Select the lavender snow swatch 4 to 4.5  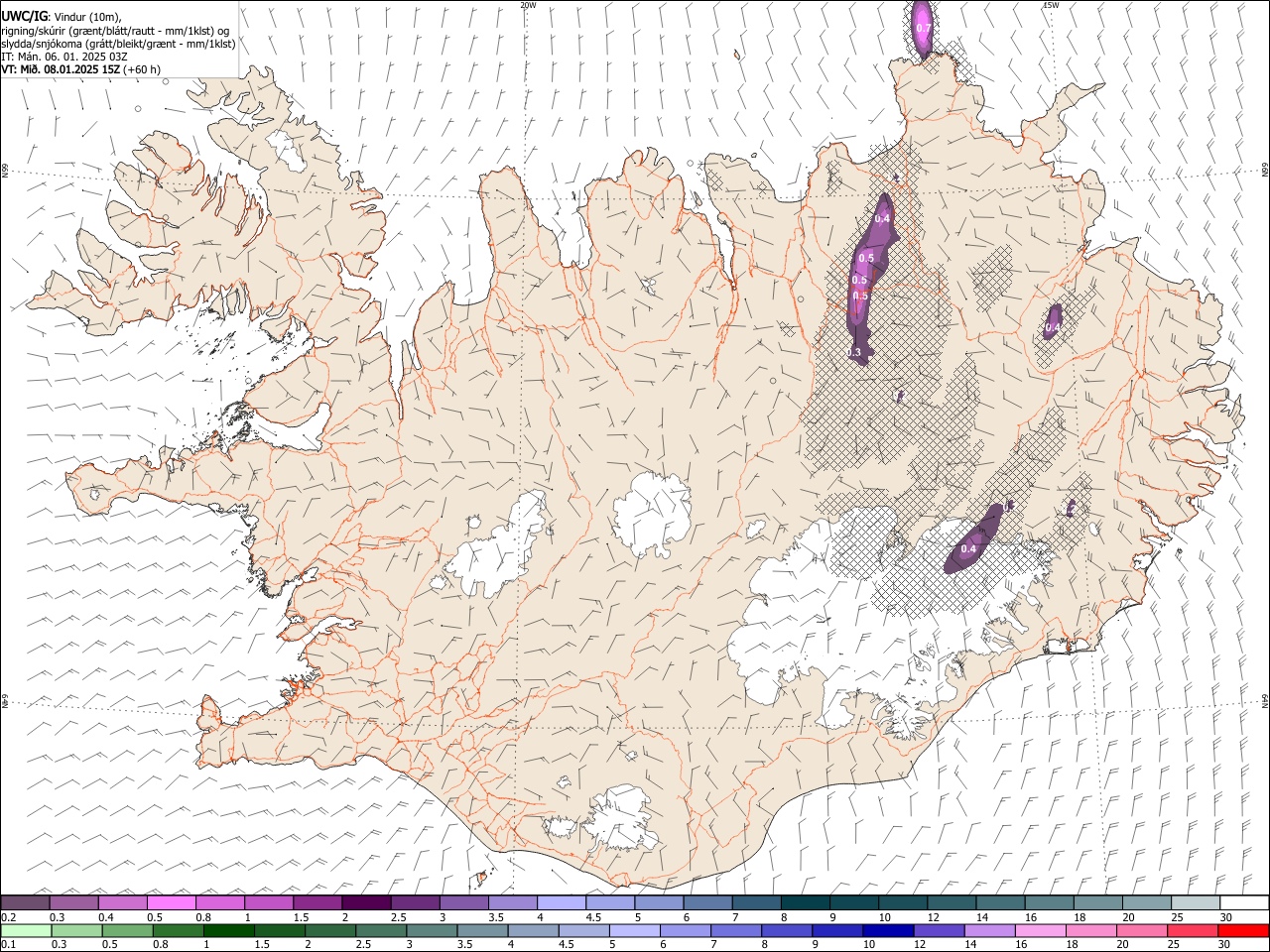[561, 902]
